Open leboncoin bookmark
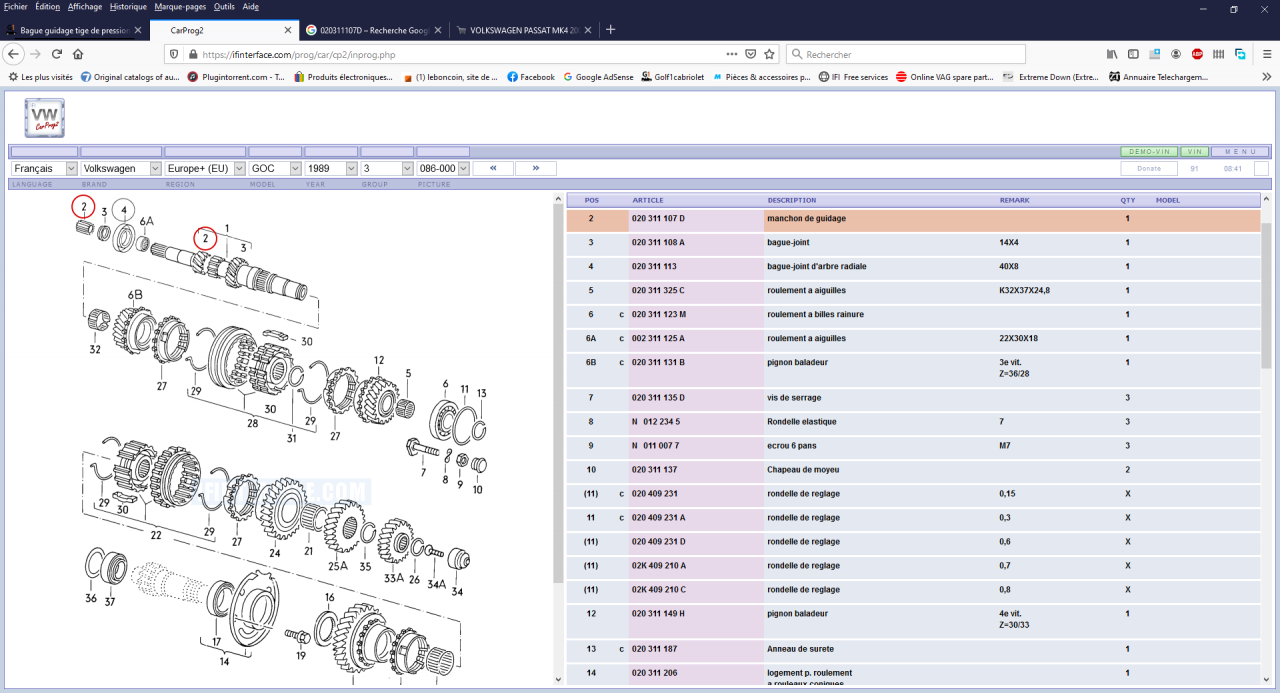 tap(450, 77)
